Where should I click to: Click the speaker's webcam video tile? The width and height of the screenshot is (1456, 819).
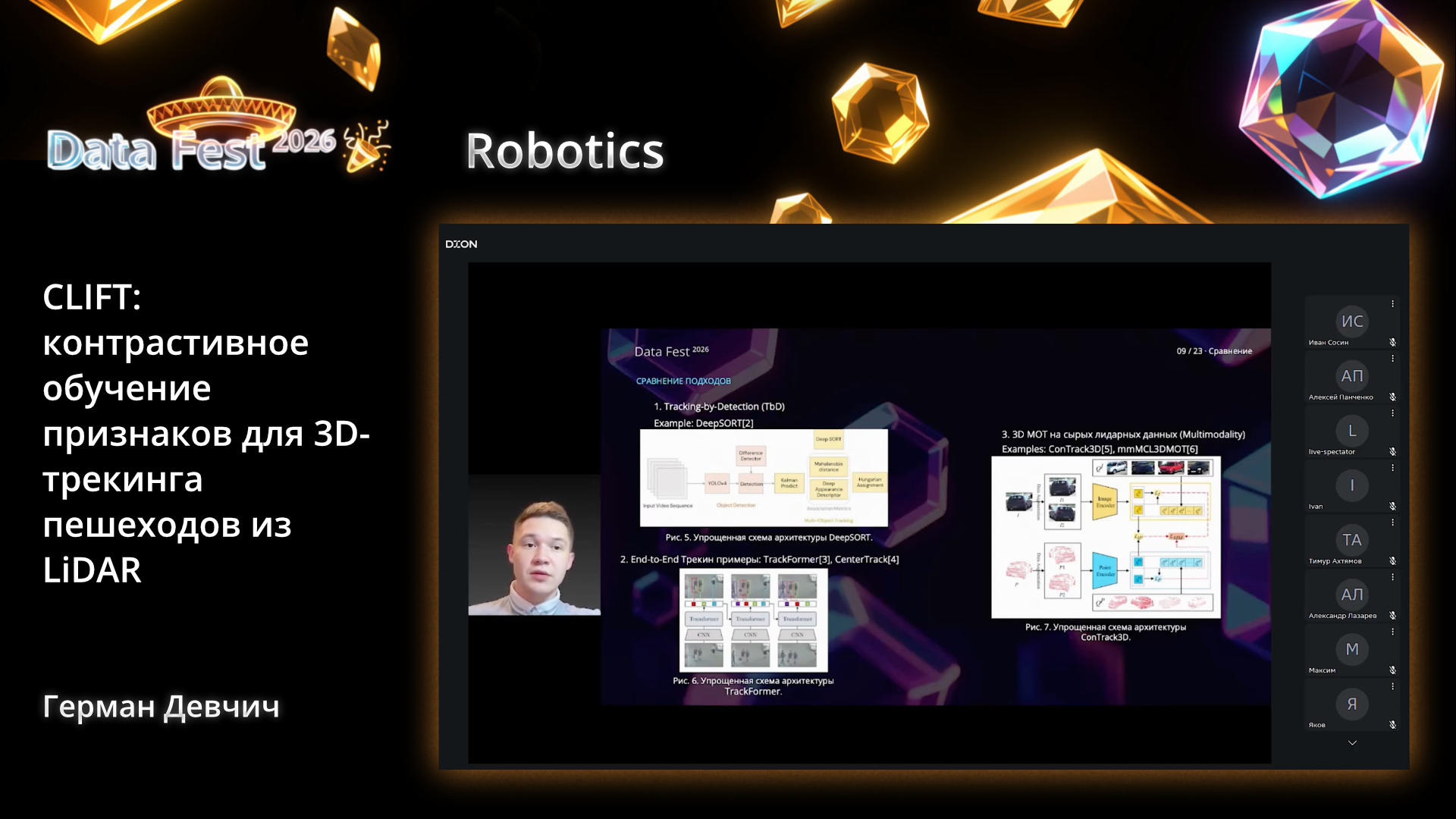(535, 545)
